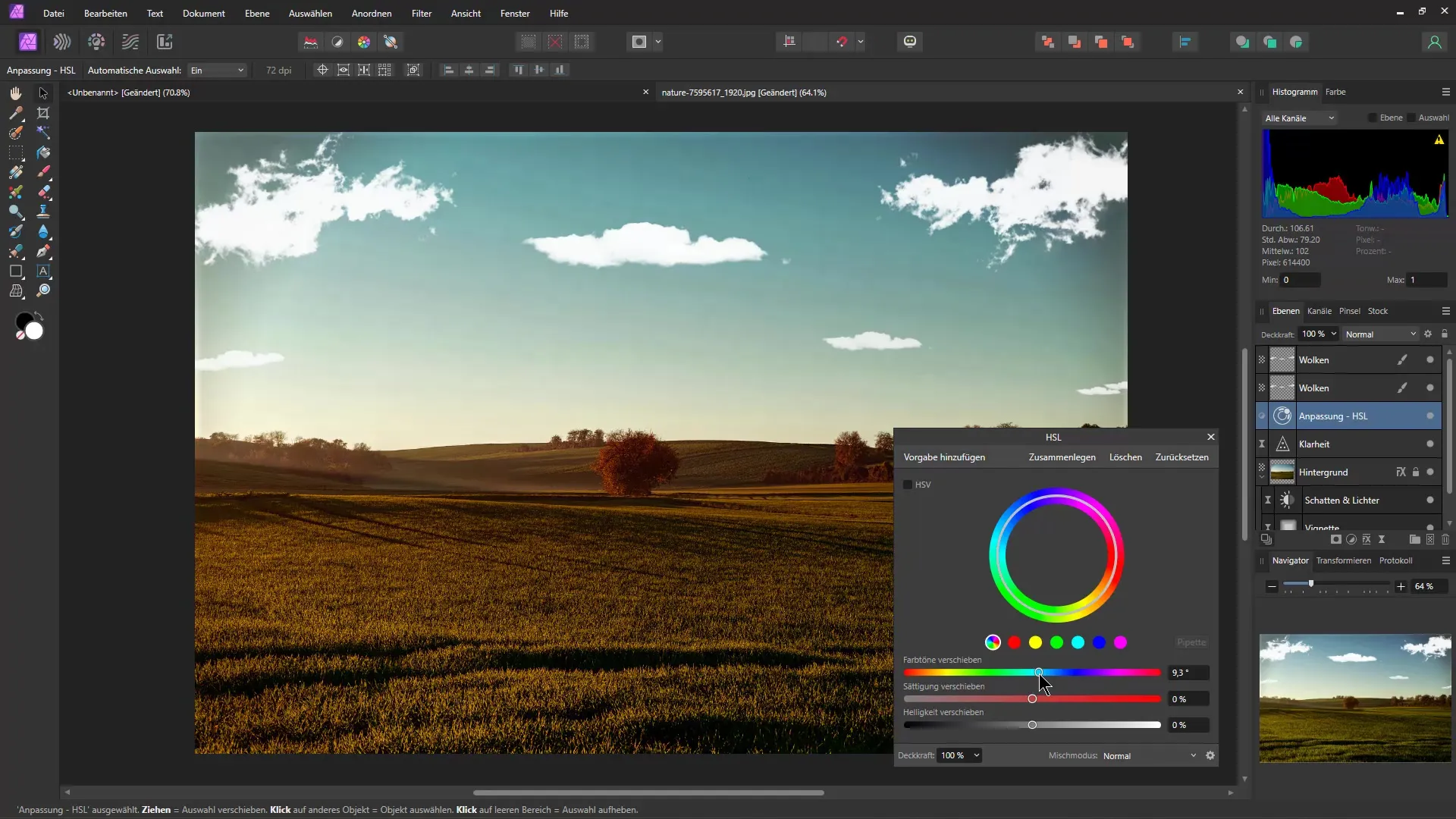The height and width of the screenshot is (819, 1456).
Task: Open HSL blend options gear icon
Action: 1210,755
